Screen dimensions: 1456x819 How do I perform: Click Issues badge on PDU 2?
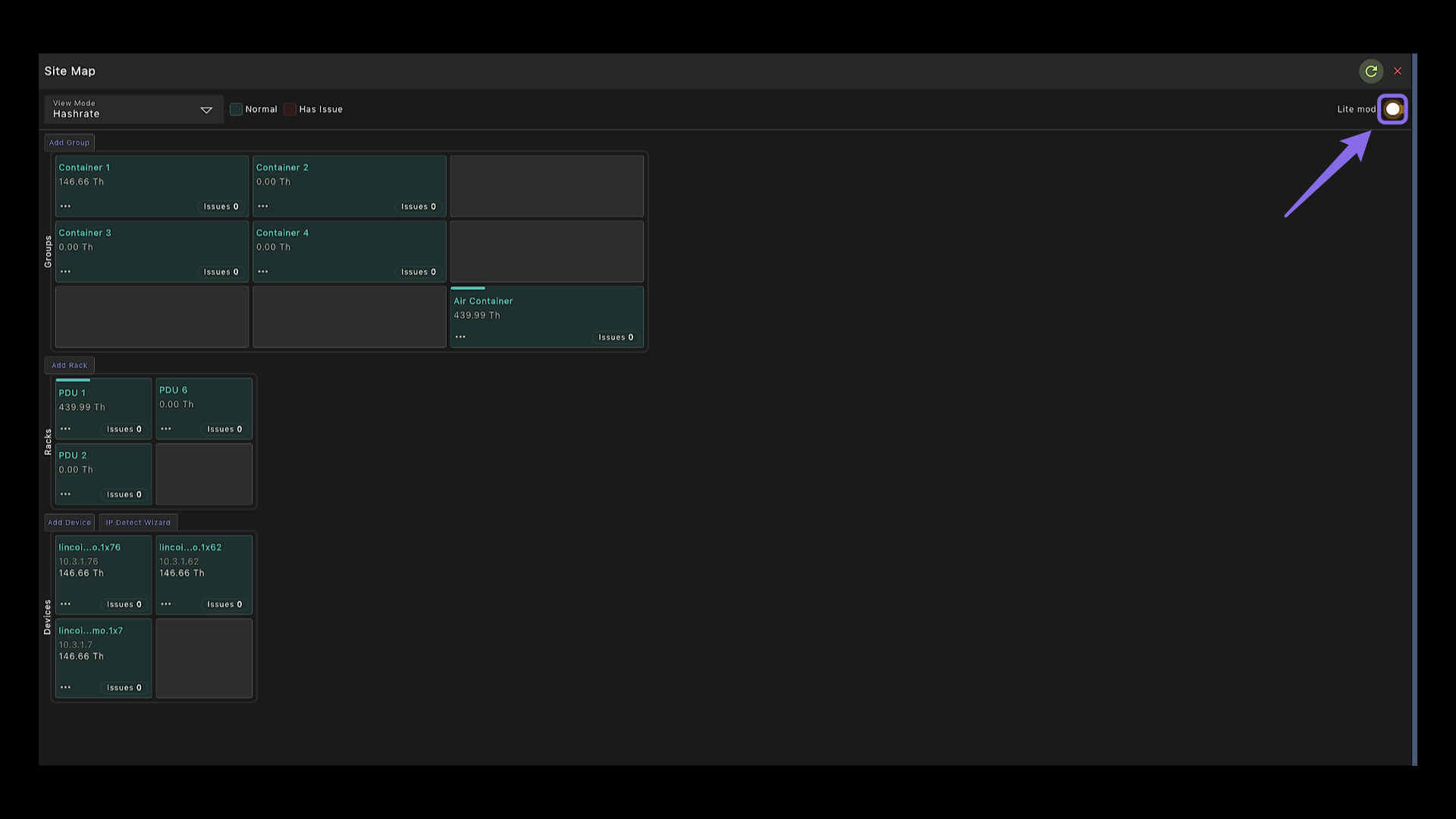(x=124, y=494)
